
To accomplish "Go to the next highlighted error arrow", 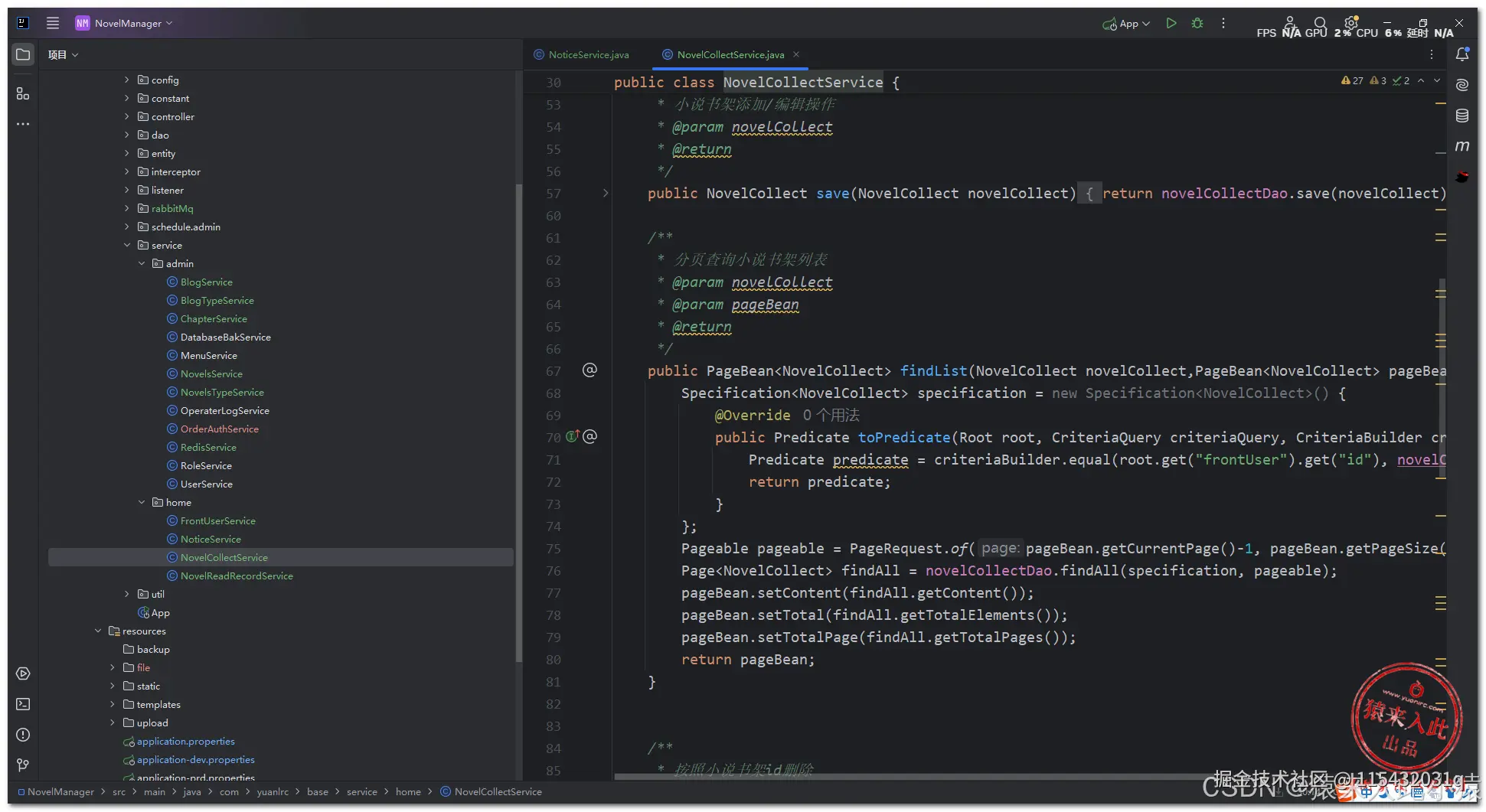I will click(x=1437, y=80).
